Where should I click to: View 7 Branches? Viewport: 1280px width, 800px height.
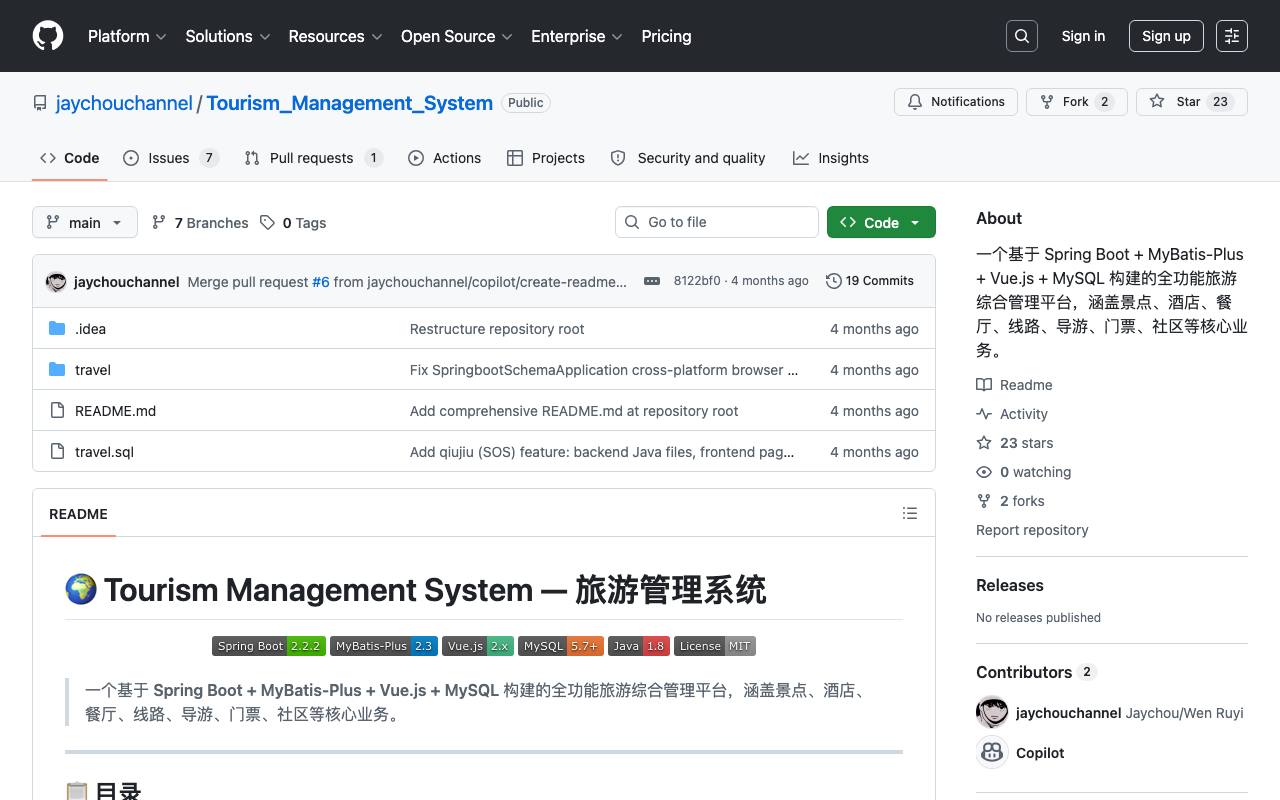click(200, 223)
